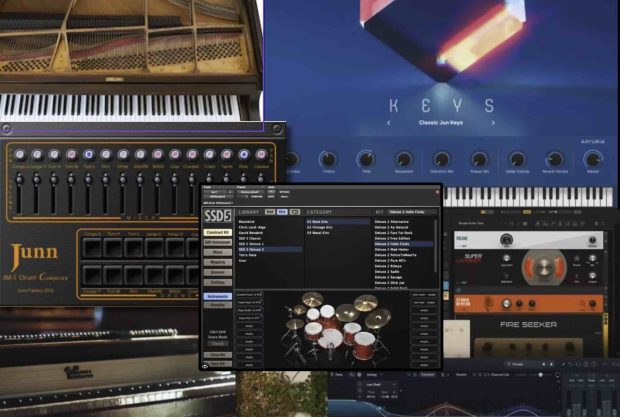Close the SSD5 window with red button

pos(437,192)
